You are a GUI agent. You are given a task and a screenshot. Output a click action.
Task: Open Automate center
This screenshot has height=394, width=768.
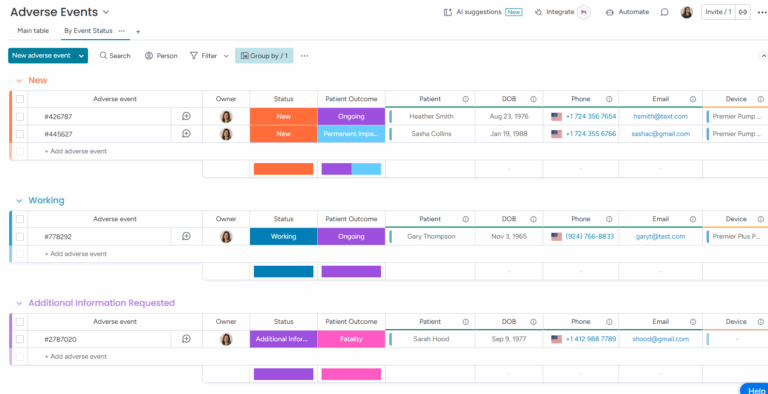click(627, 12)
